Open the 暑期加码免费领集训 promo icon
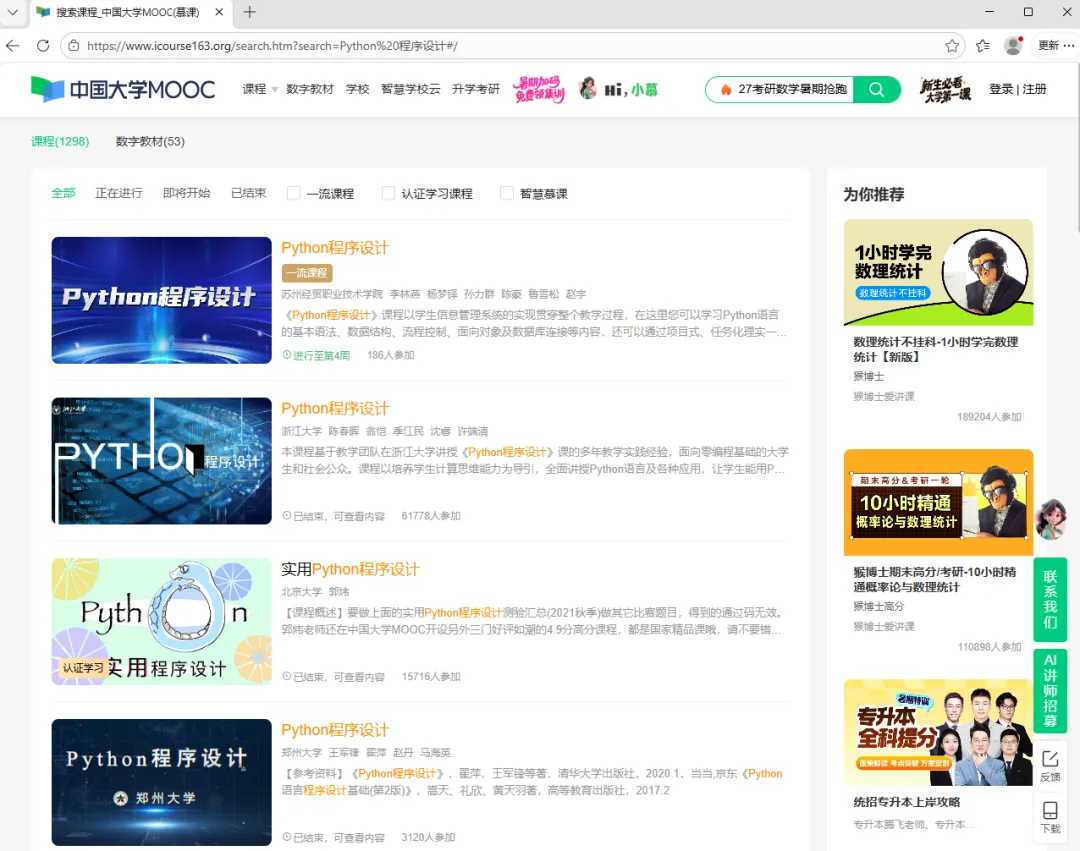Image resolution: width=1080 pixels, height=851 pixels. [539, 89]
